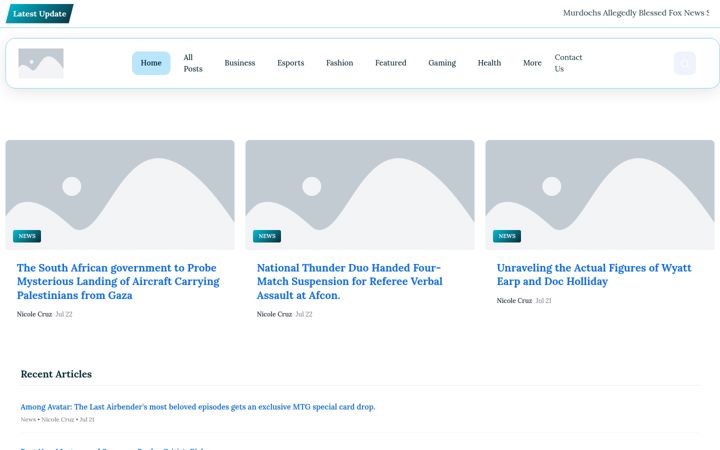The width and height of the screenshot is (720, 450).
Task: Open the All Posts menu item
Action: [193, 63]
